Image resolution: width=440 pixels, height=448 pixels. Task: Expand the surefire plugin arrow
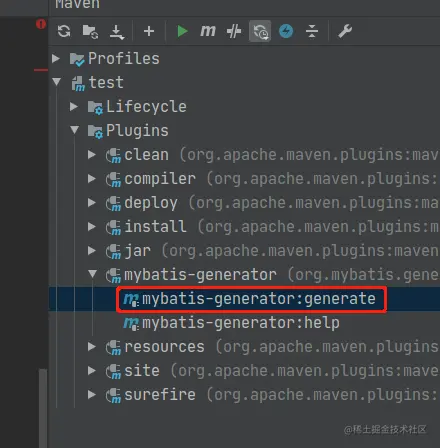coord(92,394)
